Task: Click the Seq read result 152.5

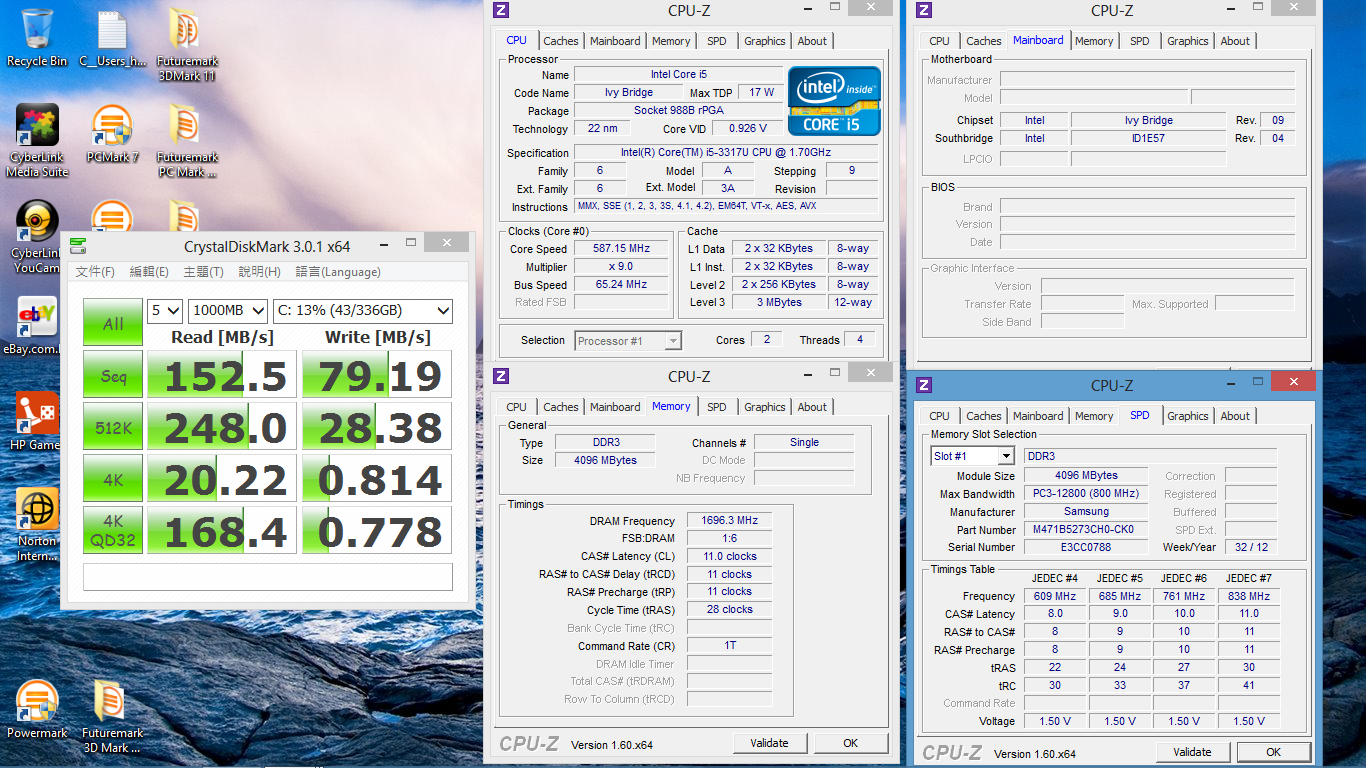Action: coord(222,375)
